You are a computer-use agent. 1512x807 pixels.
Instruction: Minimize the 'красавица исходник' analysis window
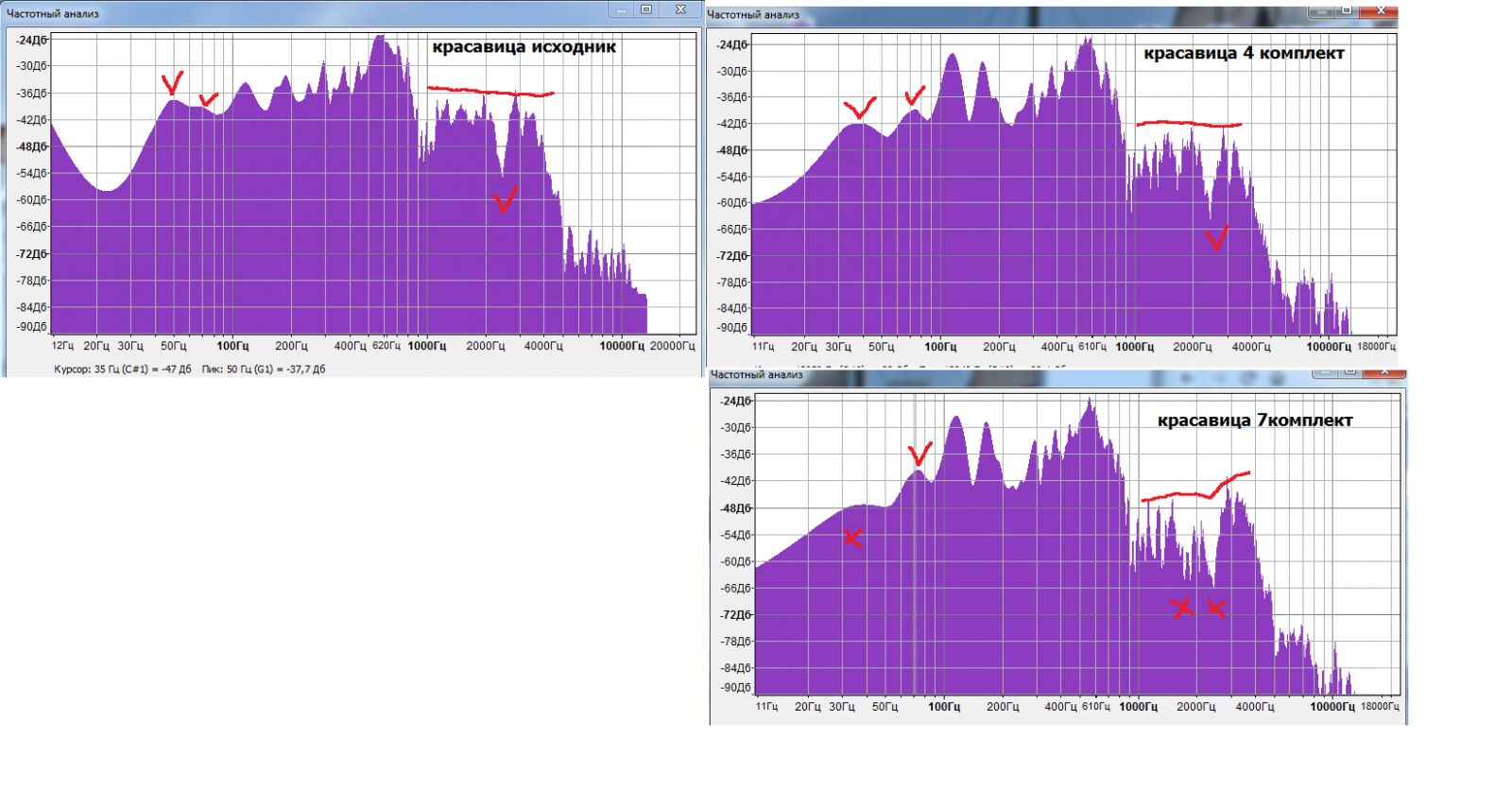621,9
